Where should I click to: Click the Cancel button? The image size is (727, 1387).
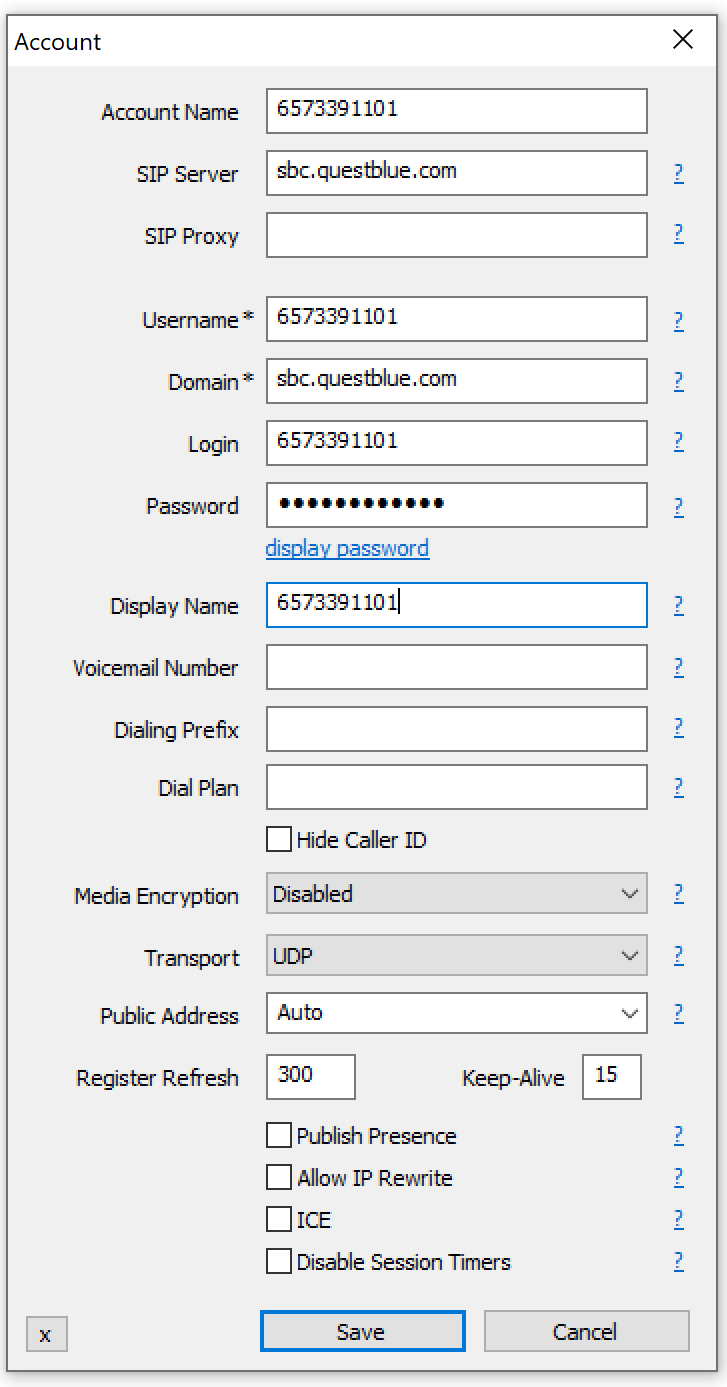click(586, 1332)
